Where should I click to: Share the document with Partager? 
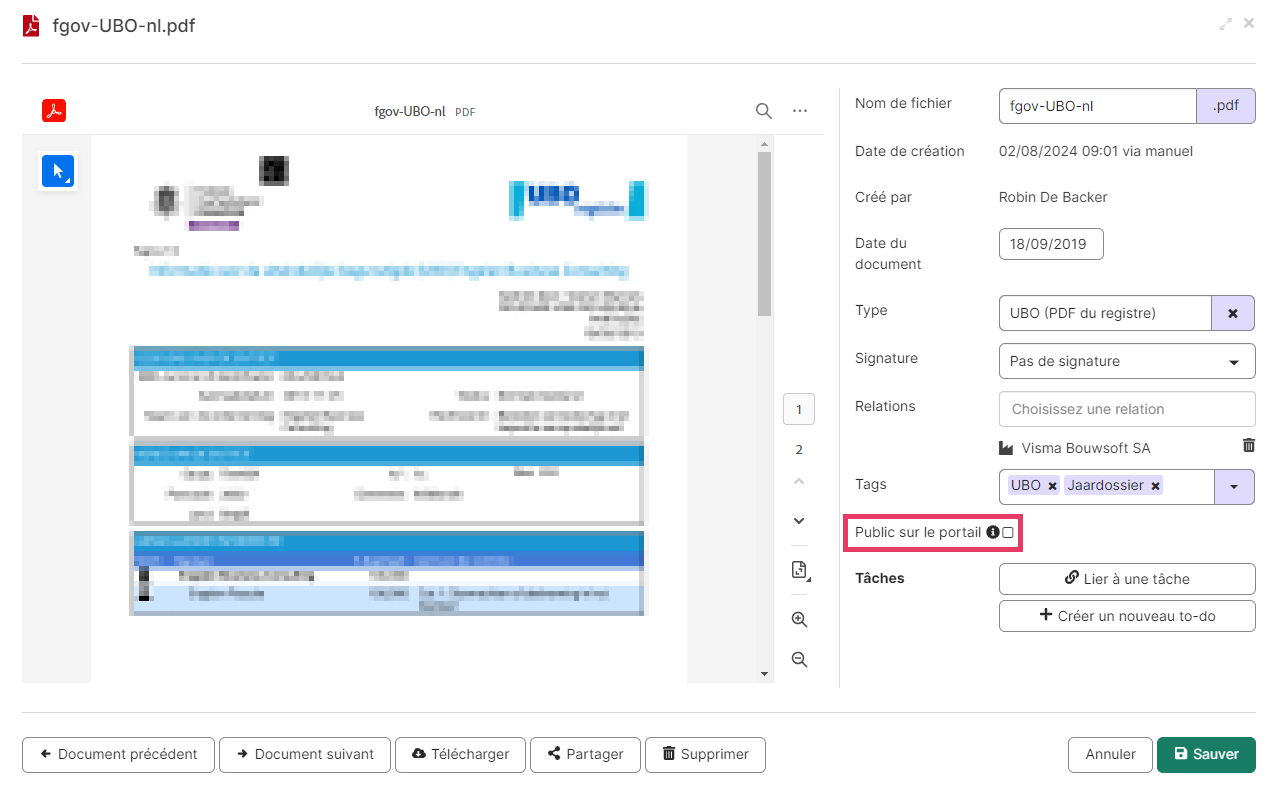(585, 755)
